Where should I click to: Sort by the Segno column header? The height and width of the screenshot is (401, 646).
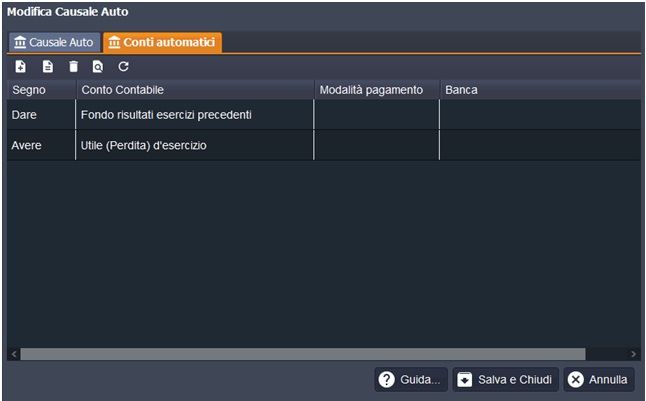tap(40, 90)
